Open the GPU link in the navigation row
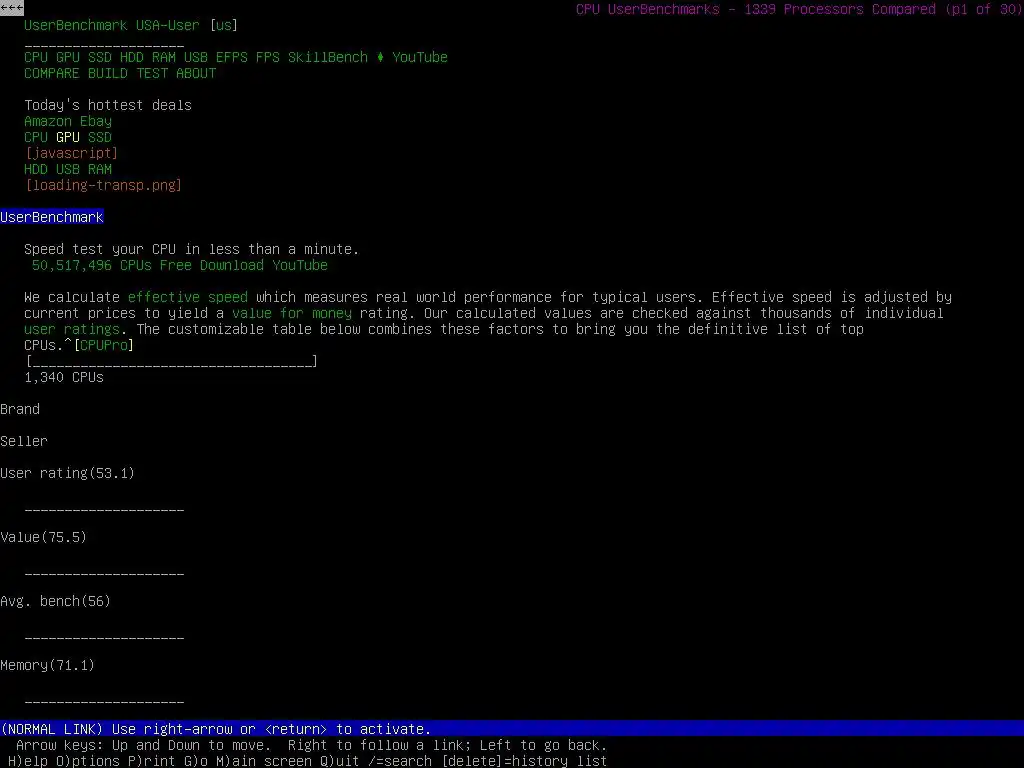Image resolution: width=1024 pixels, height=768 pixels. point(68,57)
